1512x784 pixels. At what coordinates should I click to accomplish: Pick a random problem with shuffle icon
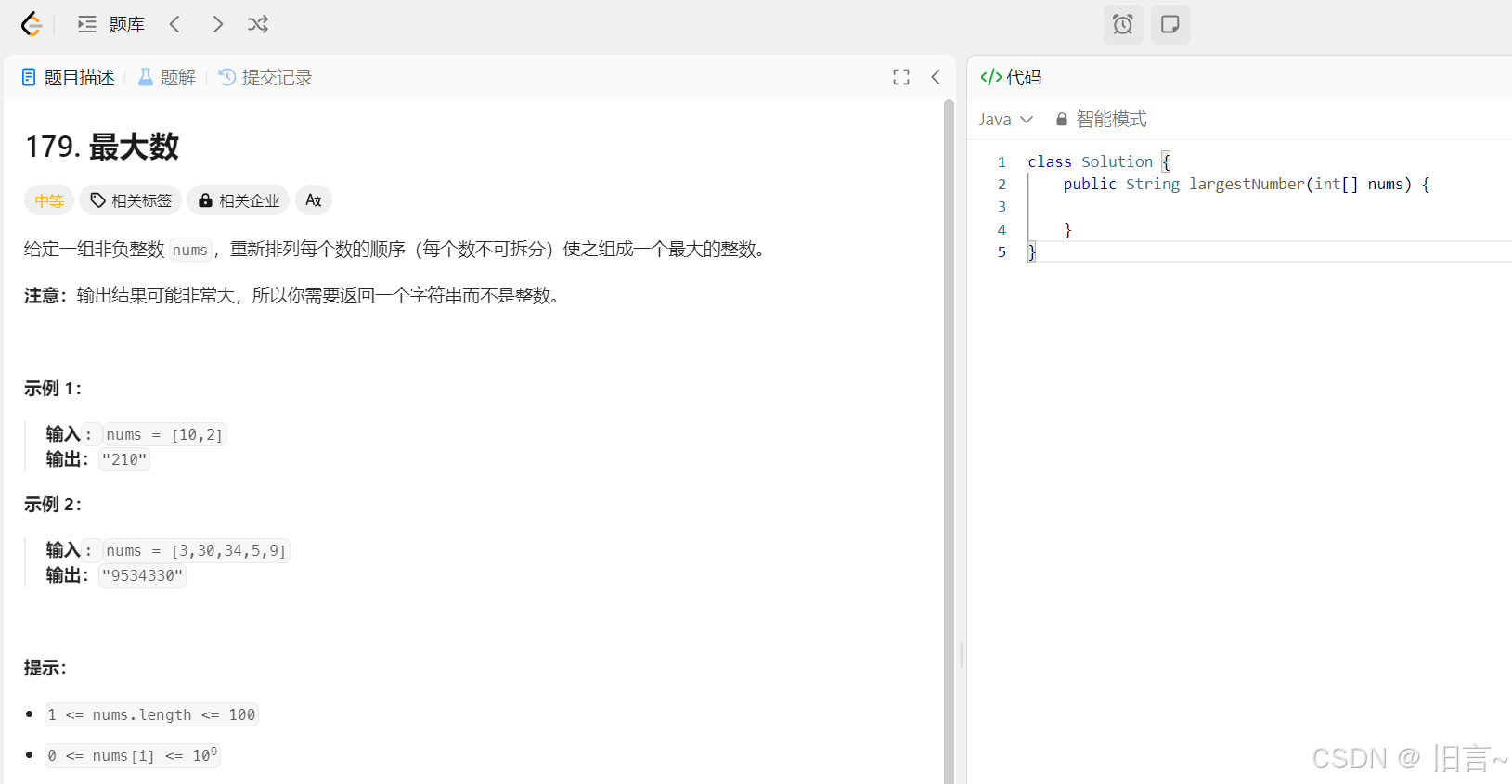pyautogui.click(x=258, y=24)
